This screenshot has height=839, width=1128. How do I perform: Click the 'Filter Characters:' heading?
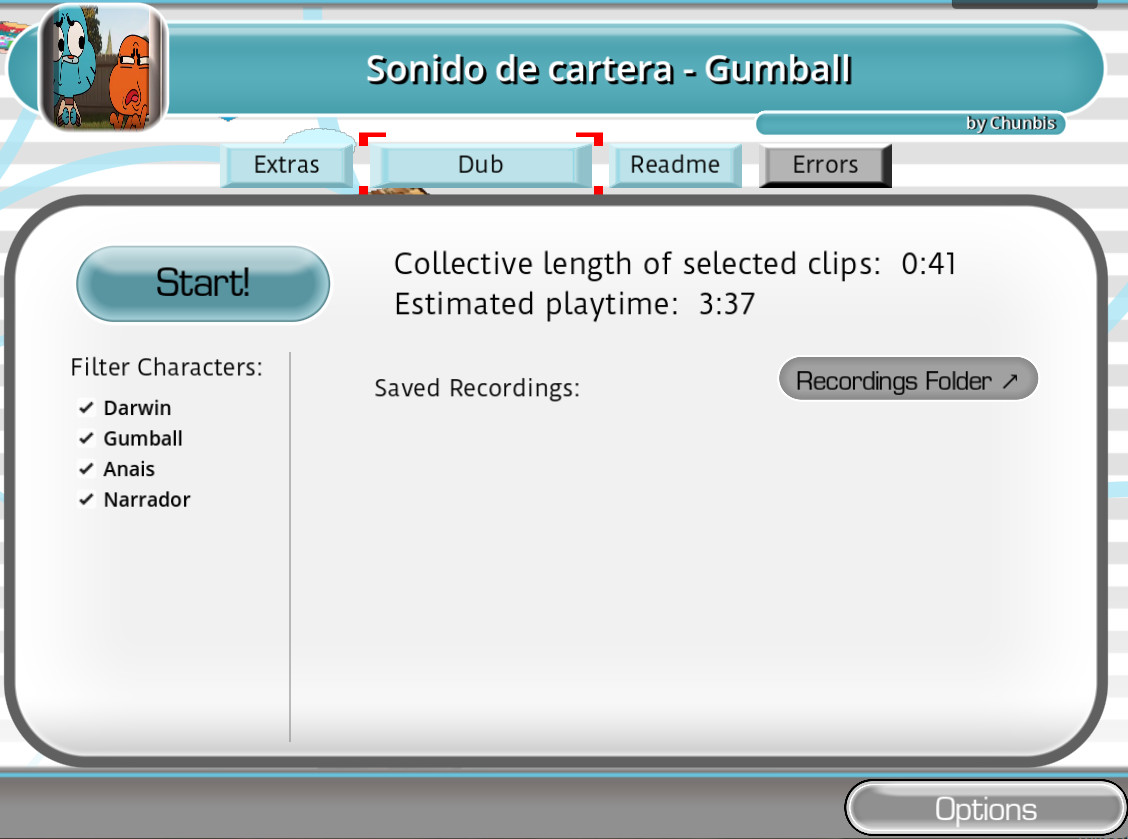(166, 368)
